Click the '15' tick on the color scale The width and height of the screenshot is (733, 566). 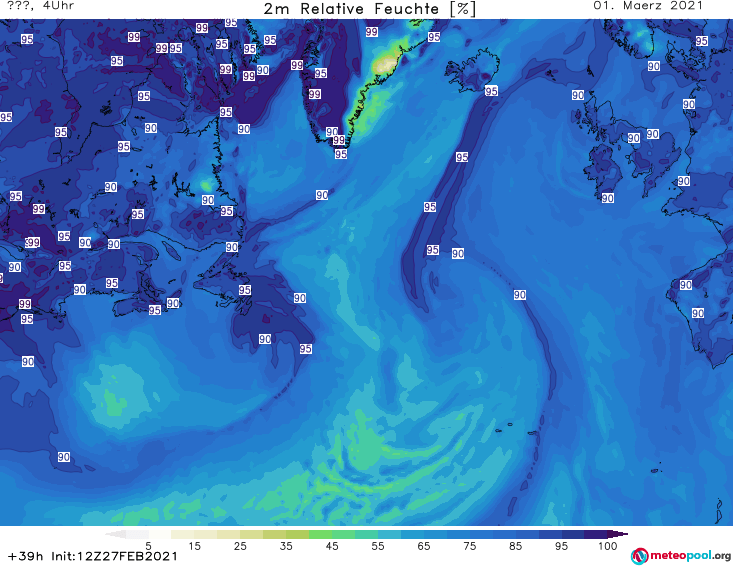[194, 546]
